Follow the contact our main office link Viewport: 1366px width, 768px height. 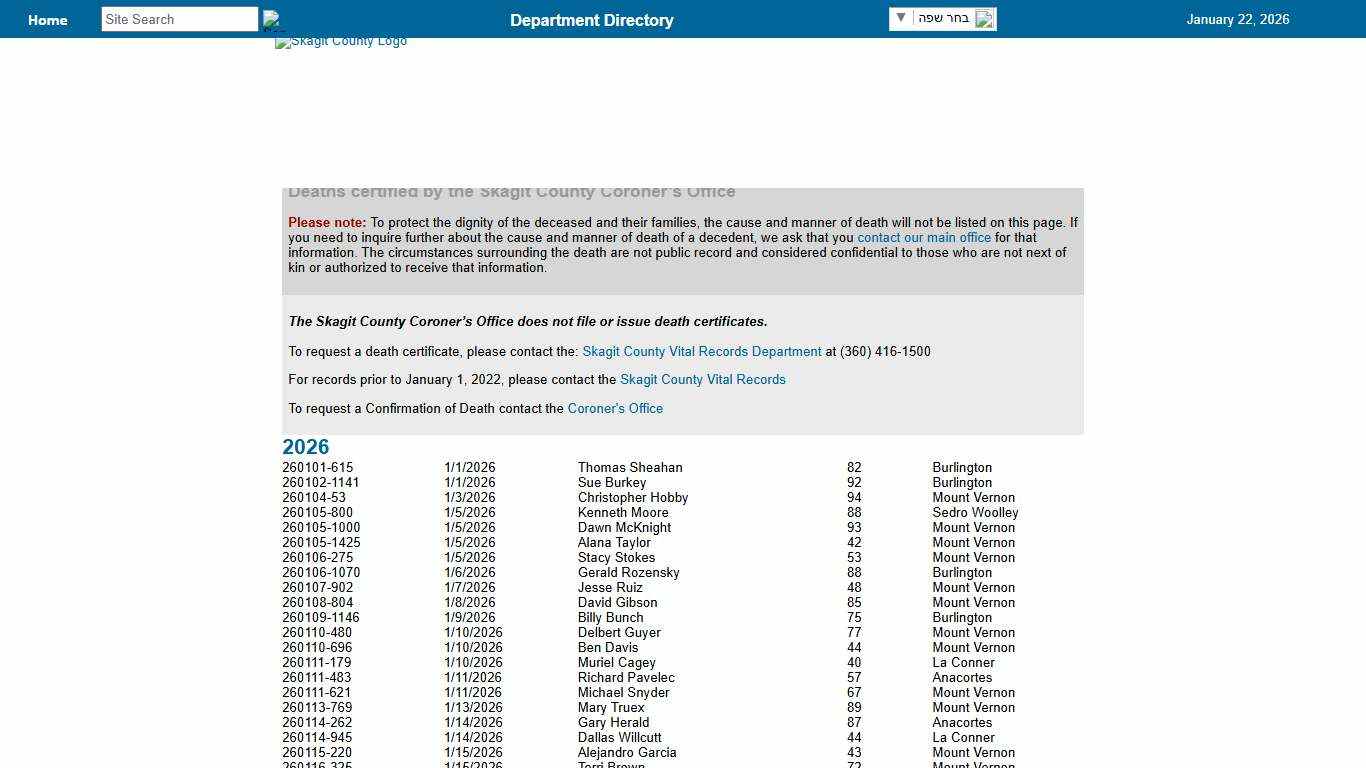[923, 237]
